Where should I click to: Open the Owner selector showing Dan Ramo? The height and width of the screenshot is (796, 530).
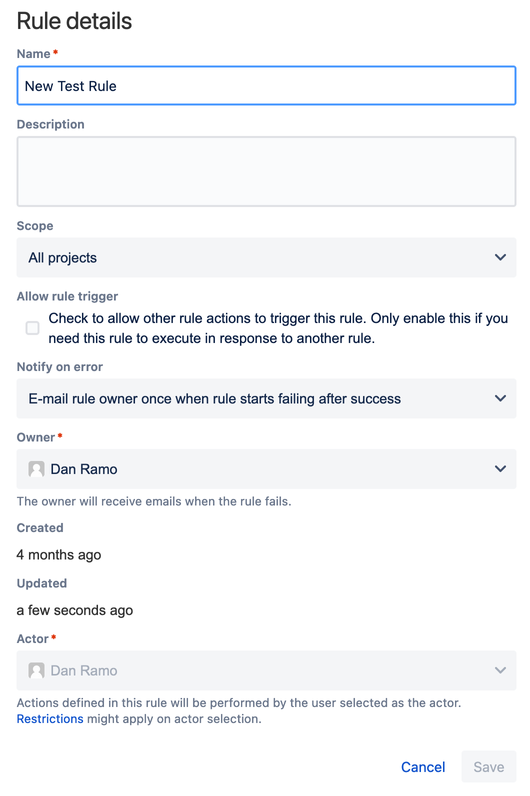coord(267,469)
